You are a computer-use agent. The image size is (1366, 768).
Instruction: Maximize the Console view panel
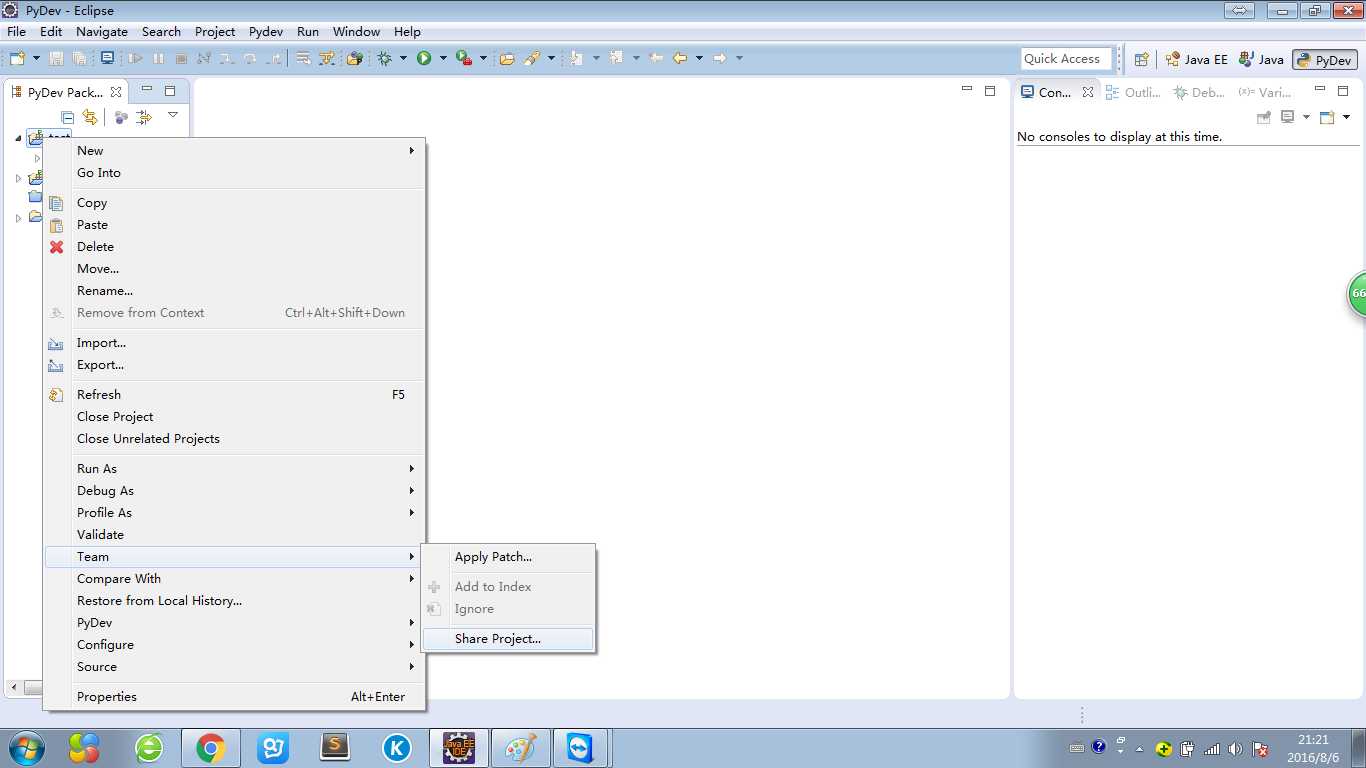(x=1343, y=90)
